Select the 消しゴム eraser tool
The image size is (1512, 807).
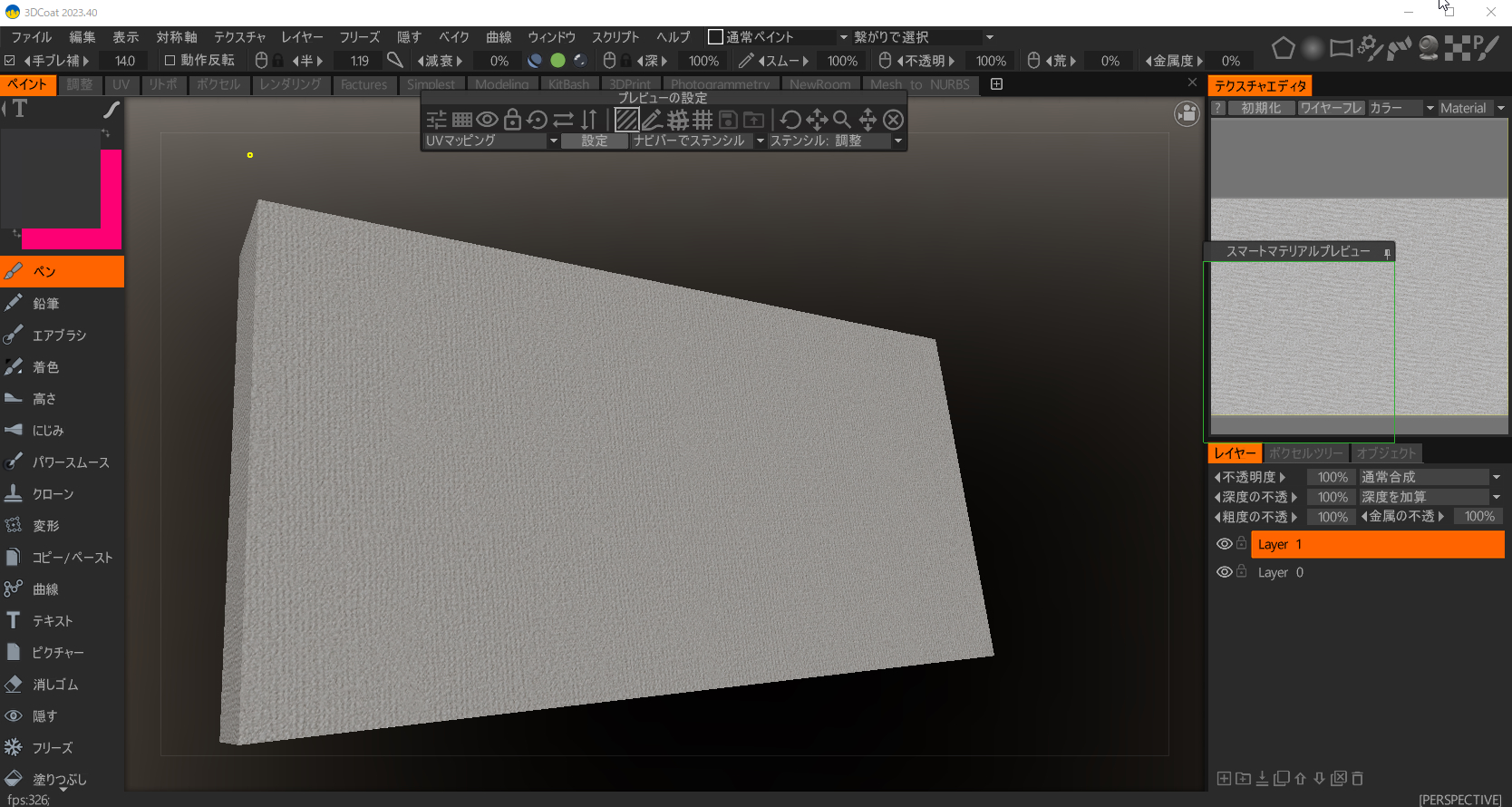tap(54, 685)
